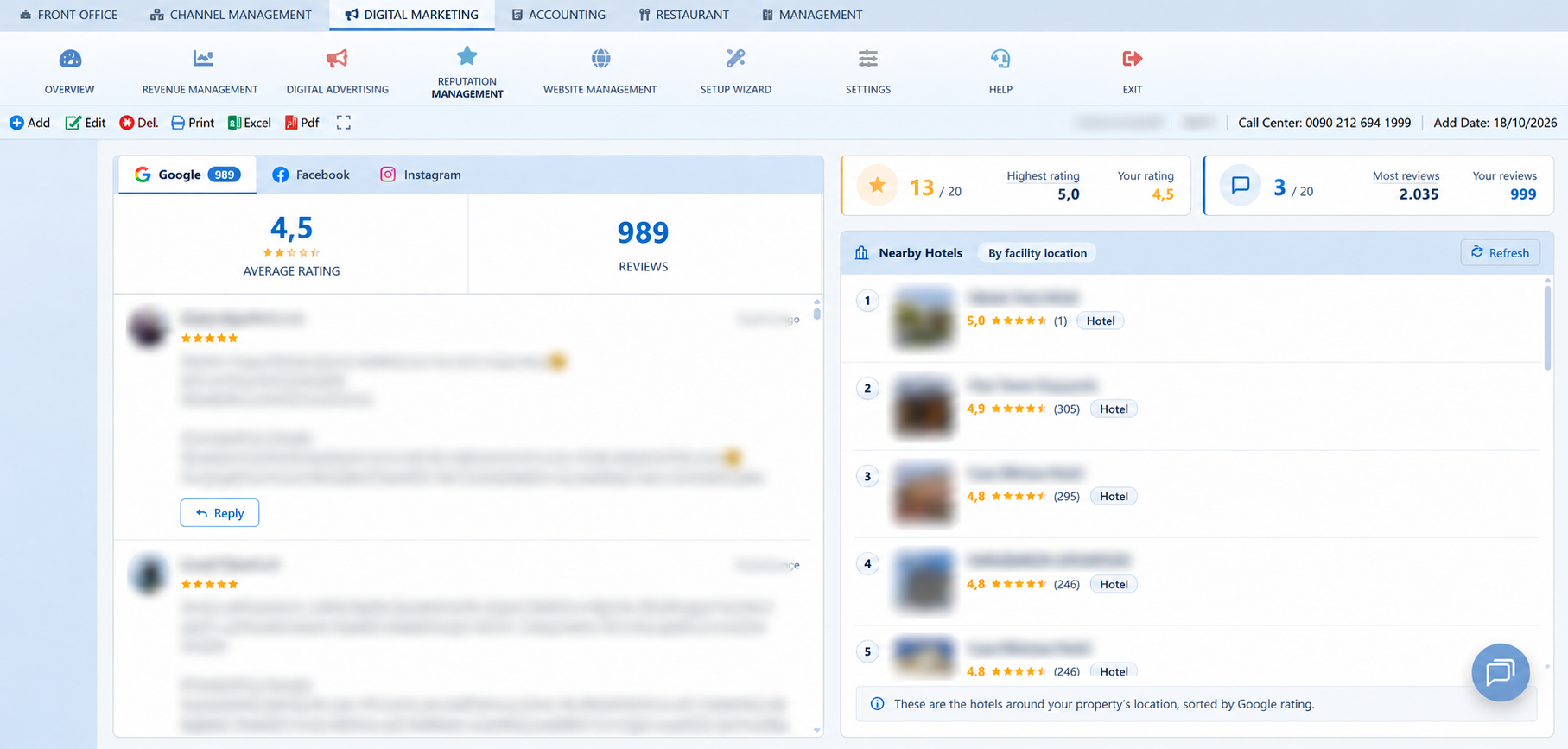
Task: Switch to the Facebook reviews tab
Action: click(x=311, y=175)
